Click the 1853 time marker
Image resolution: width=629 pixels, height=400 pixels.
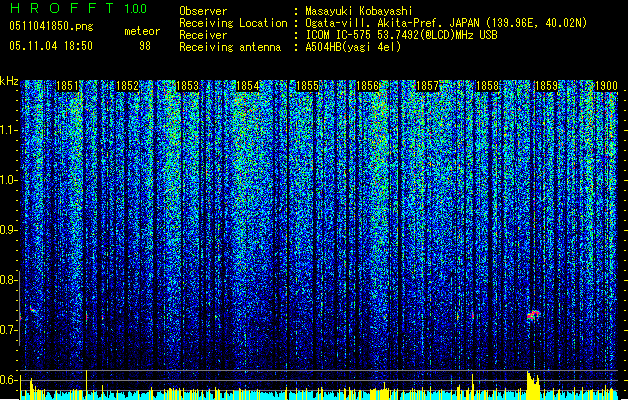click(x=187, y=86)
